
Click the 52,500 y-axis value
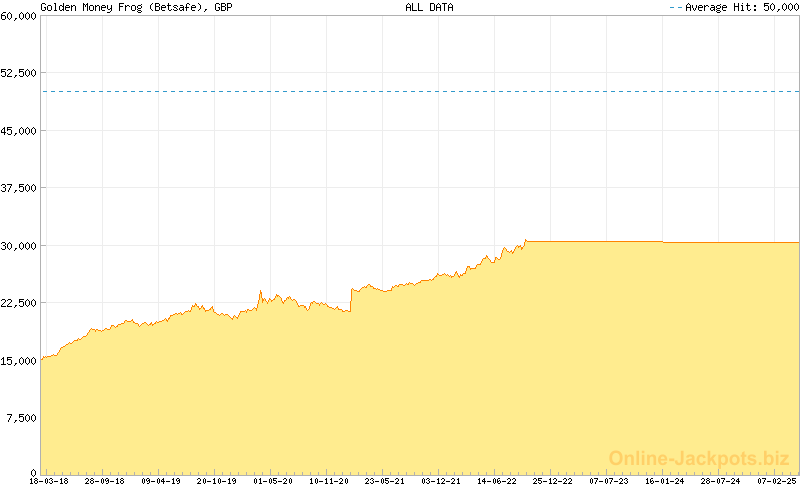19,73
